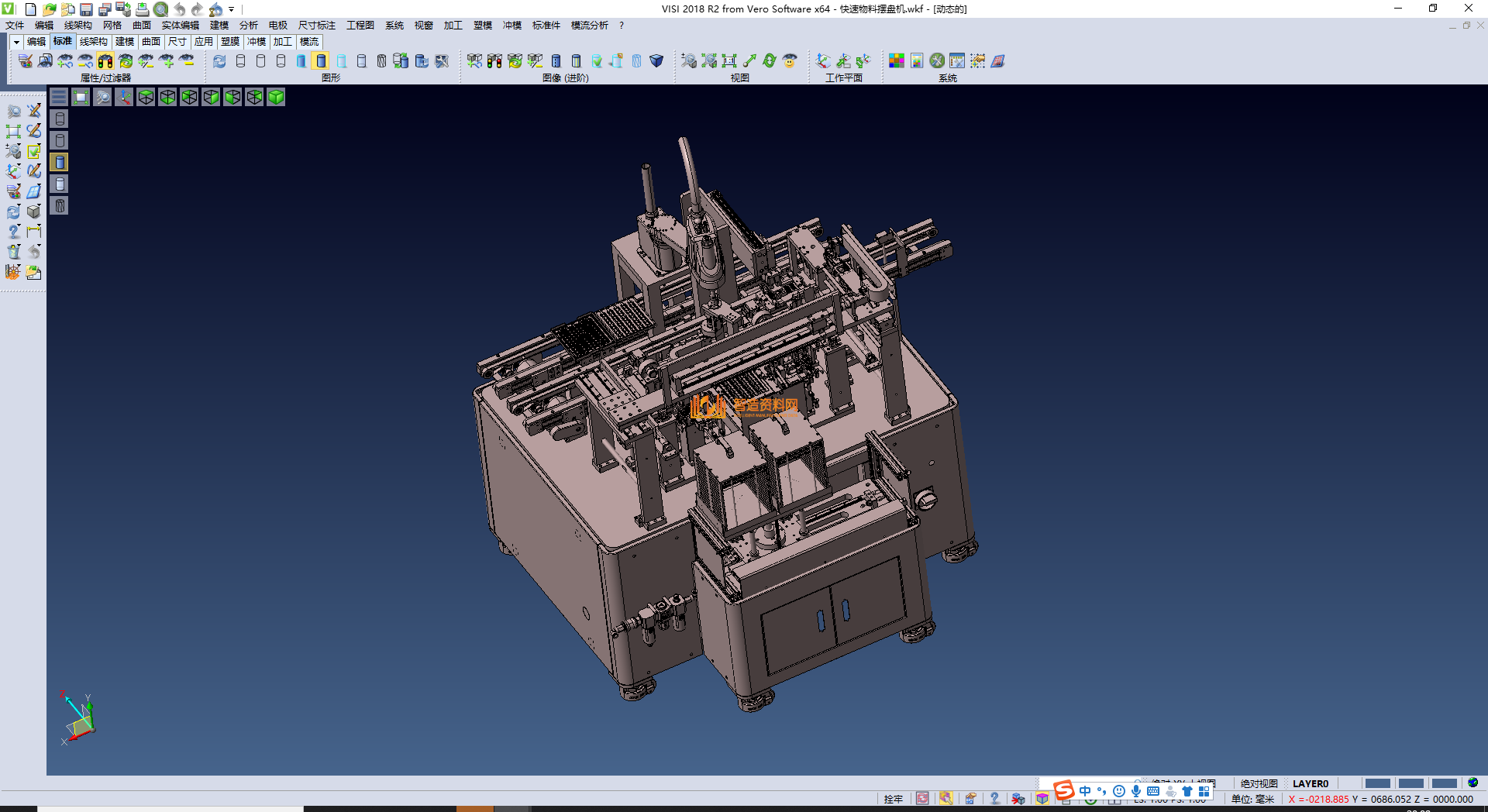Click the blue dark-shaded cube icon in 图像 group

click(x=656, y=60)
